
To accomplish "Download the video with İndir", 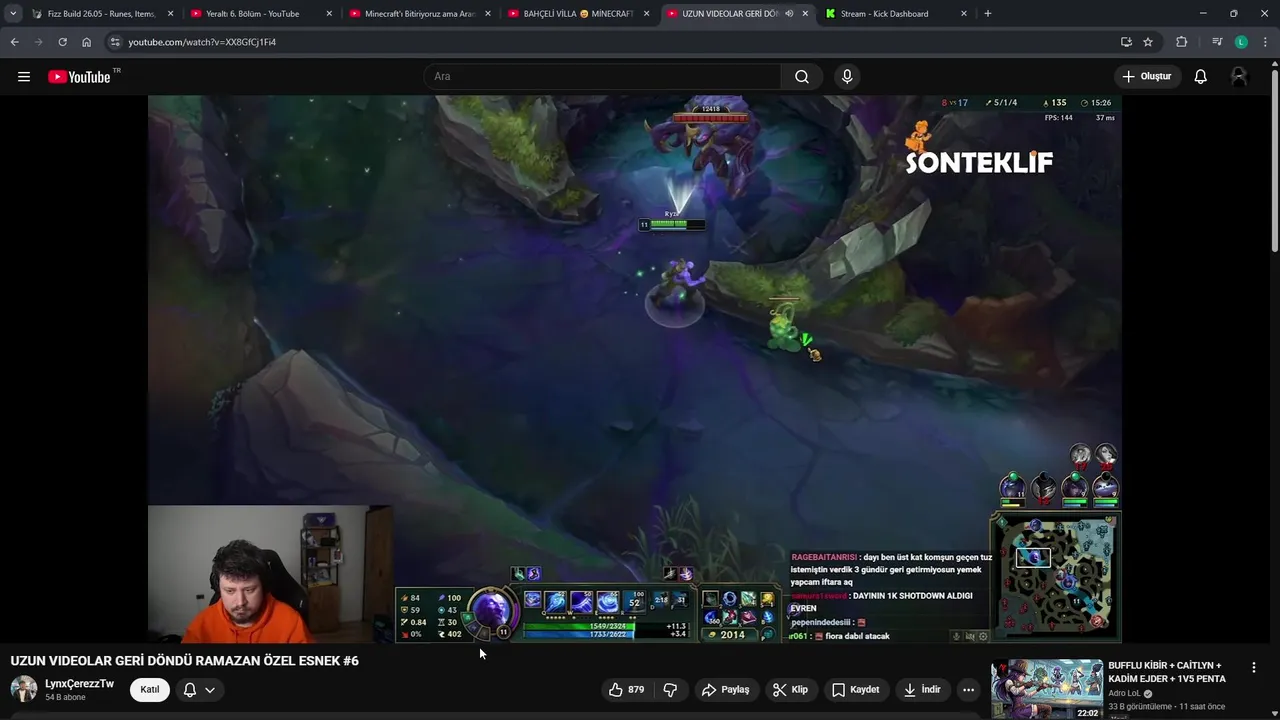I will click(922, 690).
